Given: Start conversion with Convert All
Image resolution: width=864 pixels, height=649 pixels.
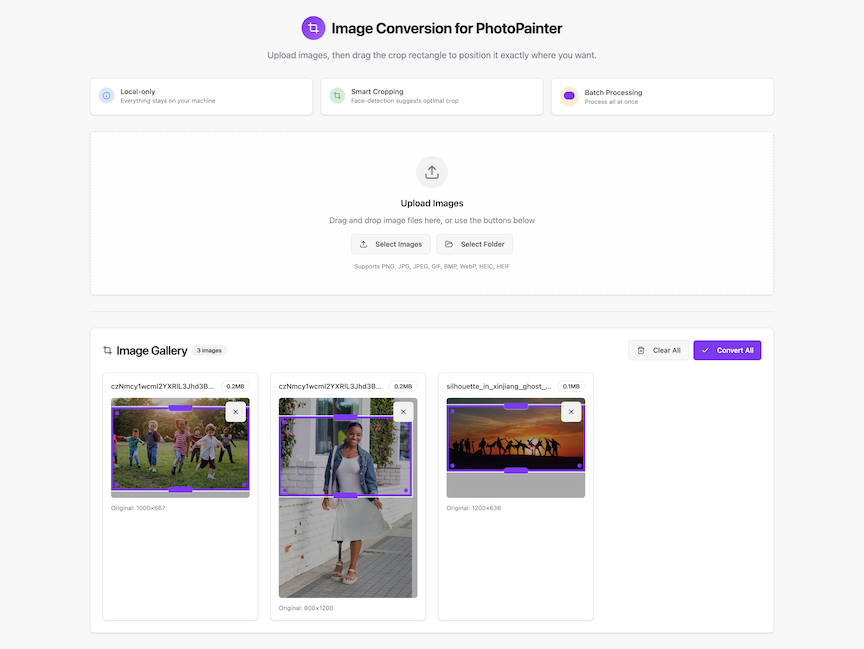Looking at the screenshot, I should point(727,350).
